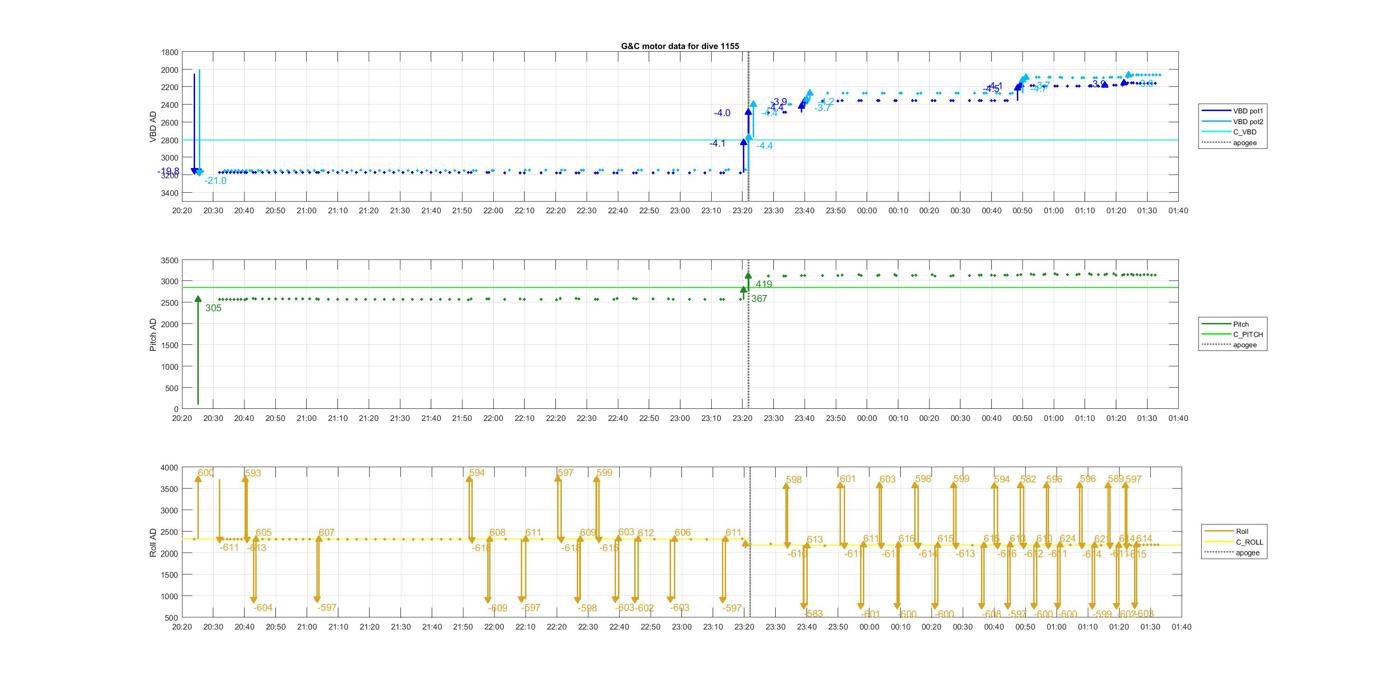Screen dimensions: 1400x693
Task: Click the '616' roll data label
Action: [906, 539]
